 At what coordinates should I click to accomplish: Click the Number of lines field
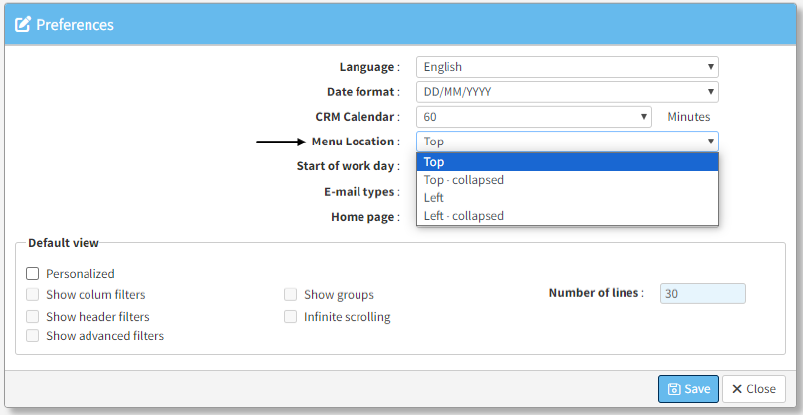pyautogui.click(x=702, y=294)
